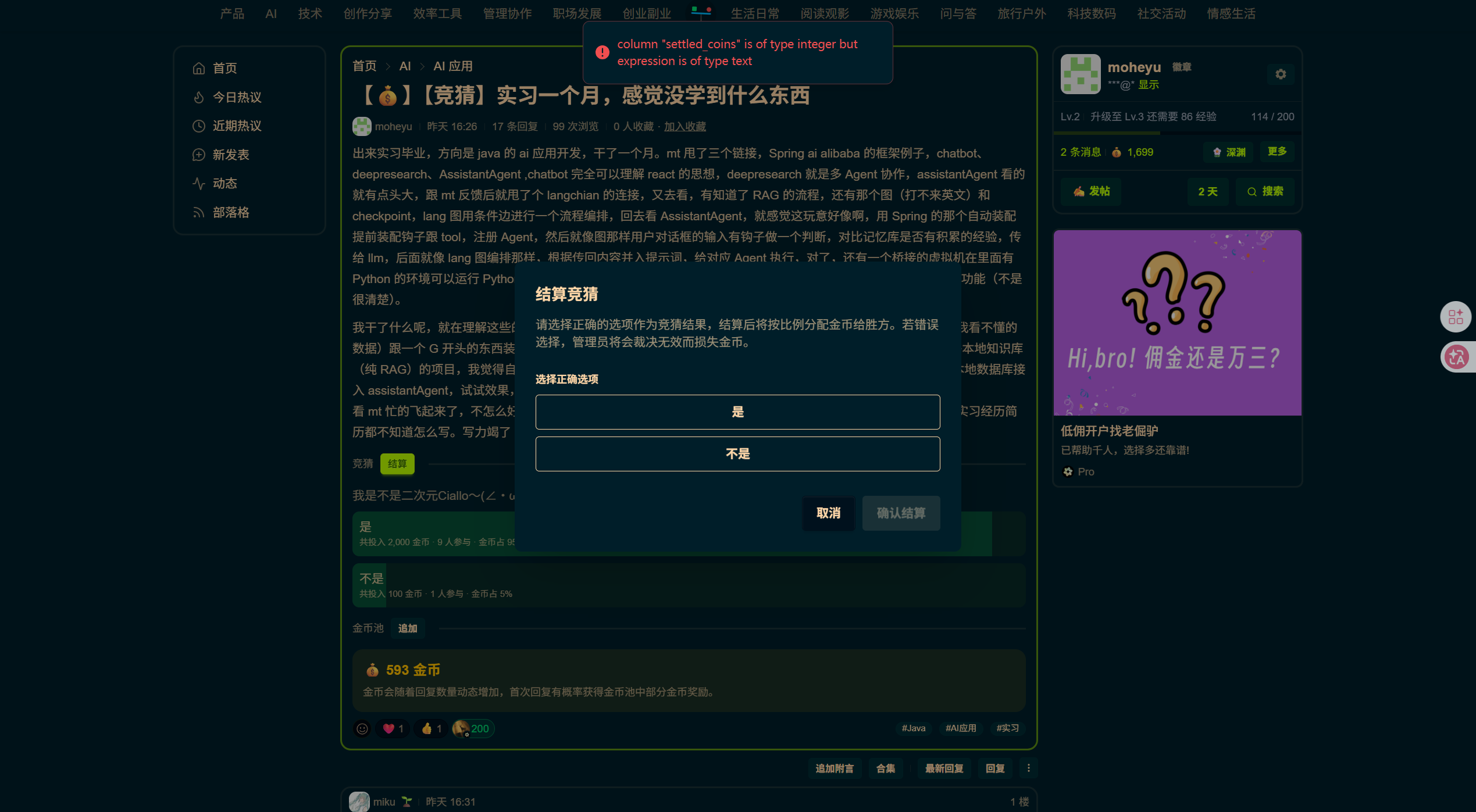Click 回复 button below post
1476x812 pixels.
coord(995,768)
